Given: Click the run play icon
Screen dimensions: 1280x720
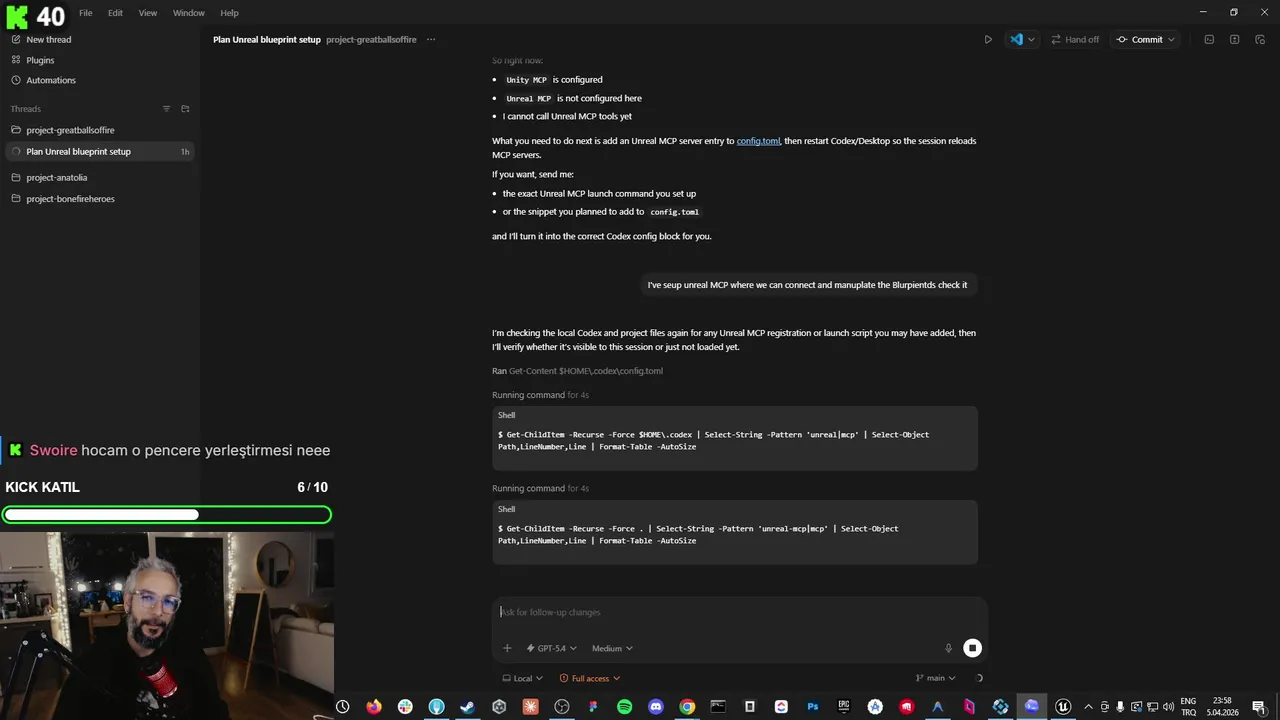Looking at the screenshot, I should coord(988,40).
